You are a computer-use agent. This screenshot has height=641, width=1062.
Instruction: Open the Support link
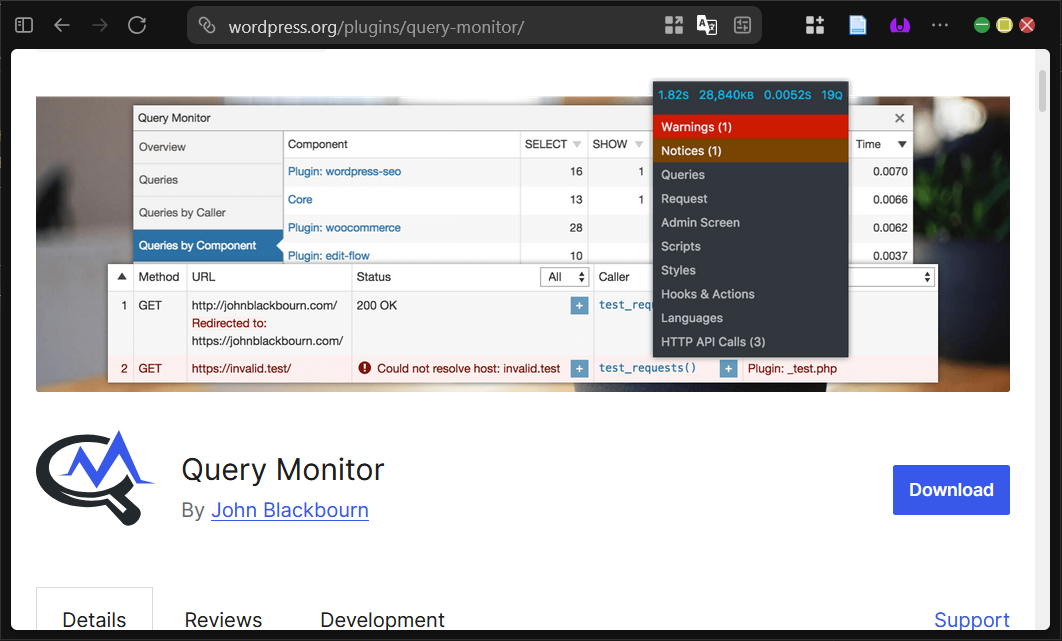pyautogui.click(x=971, y=619)
